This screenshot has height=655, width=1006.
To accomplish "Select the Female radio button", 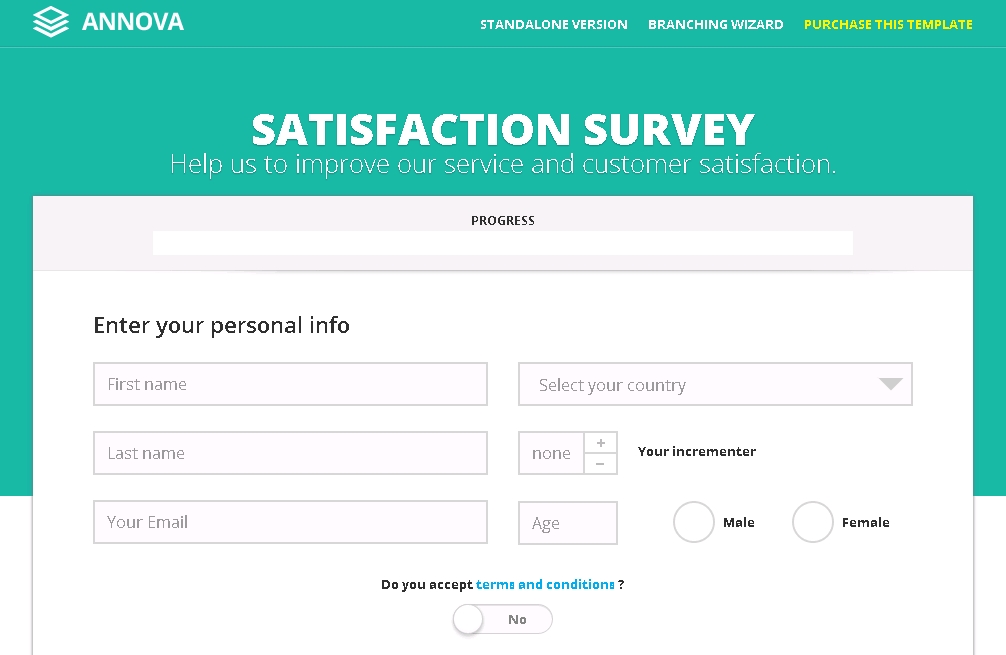I will 812,522.
